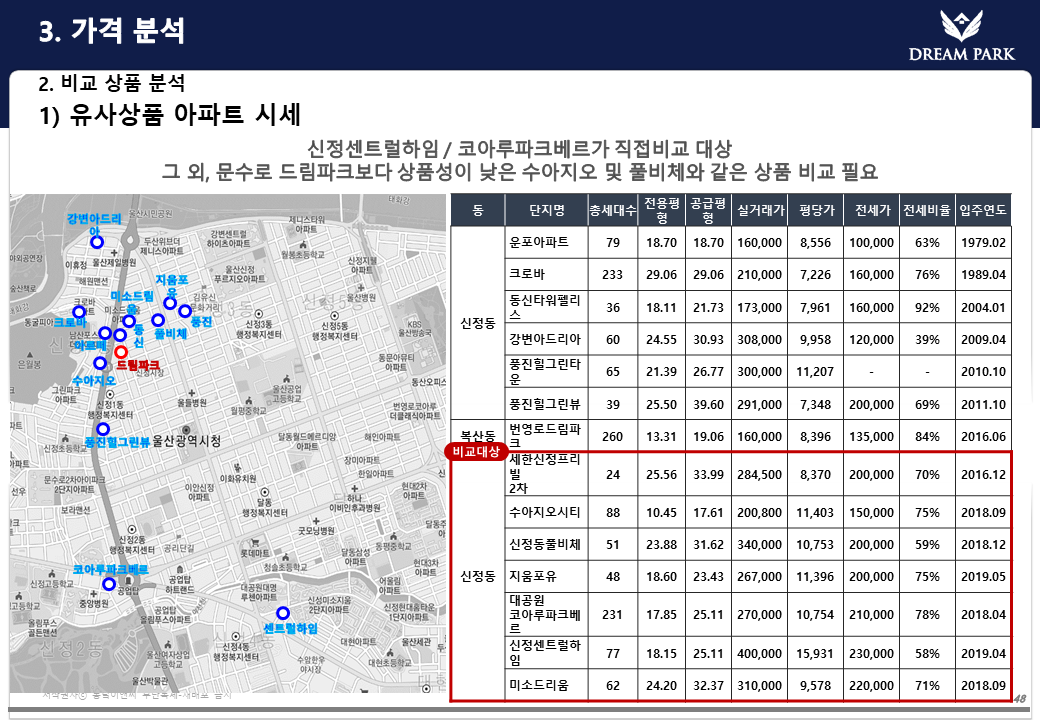Click the 풍진힐그린뷰 table cell
This screenshot has height=720, width=1040.
pos(545,404)
